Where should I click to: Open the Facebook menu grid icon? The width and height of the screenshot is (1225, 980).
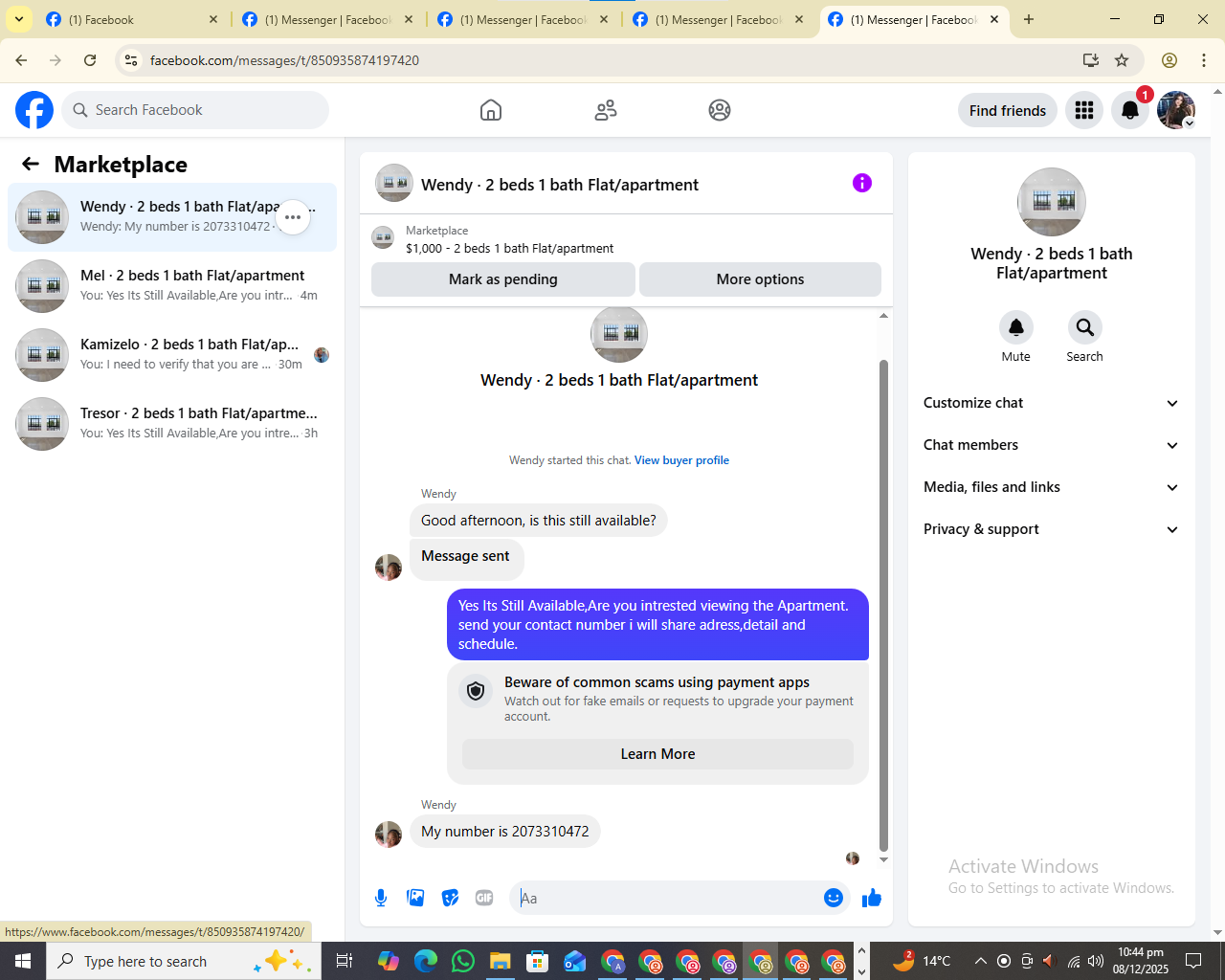tap(1084, 110)
